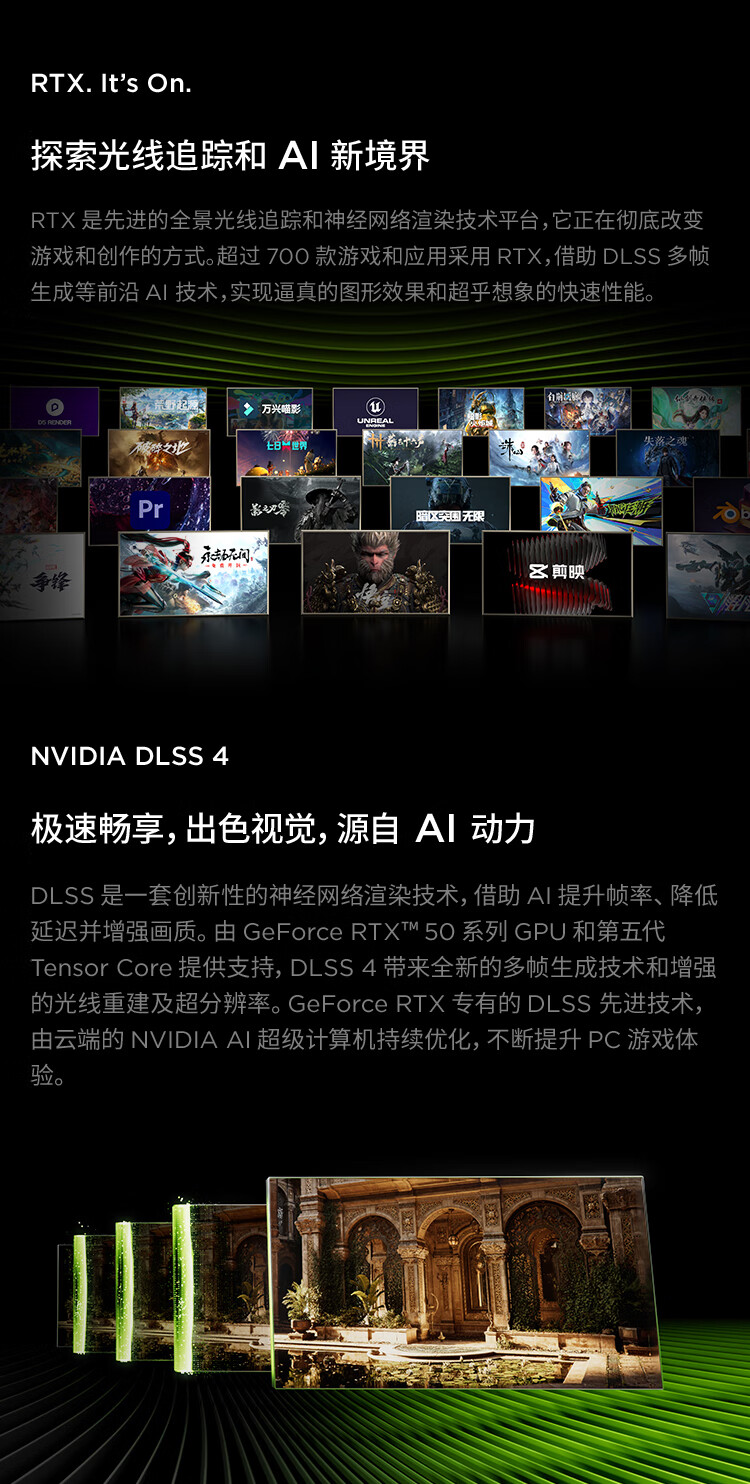Click the 剪映 CapCut logo tile
750x1484 pixels.
[x=557, y=572]
